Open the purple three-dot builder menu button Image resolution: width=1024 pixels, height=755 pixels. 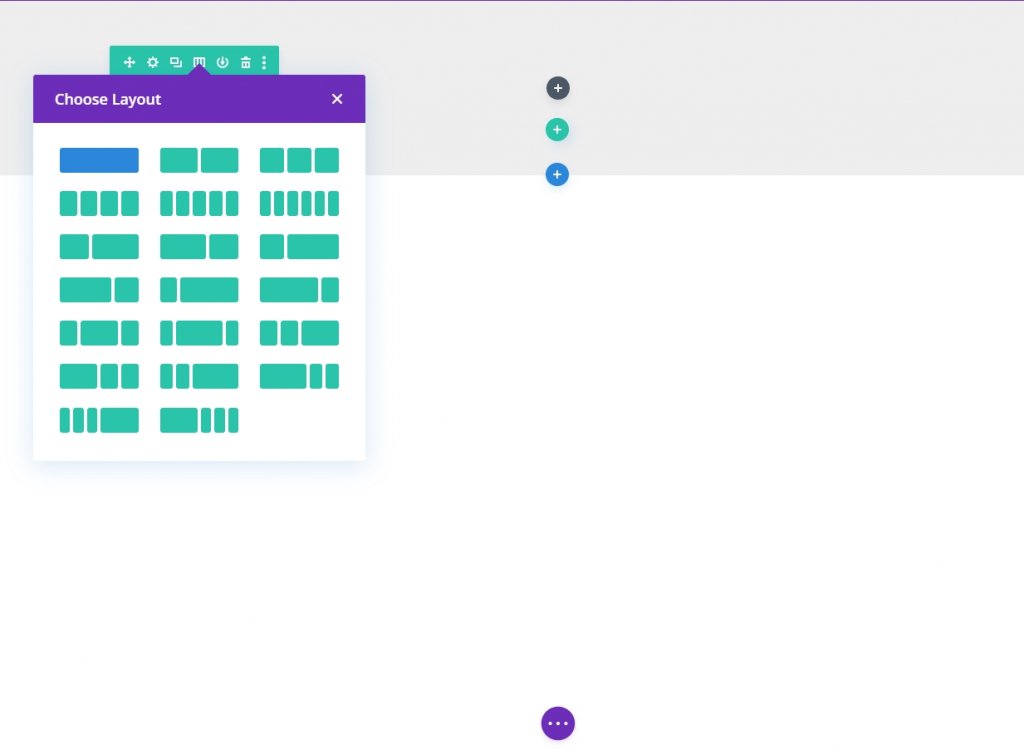pos(558,724)
